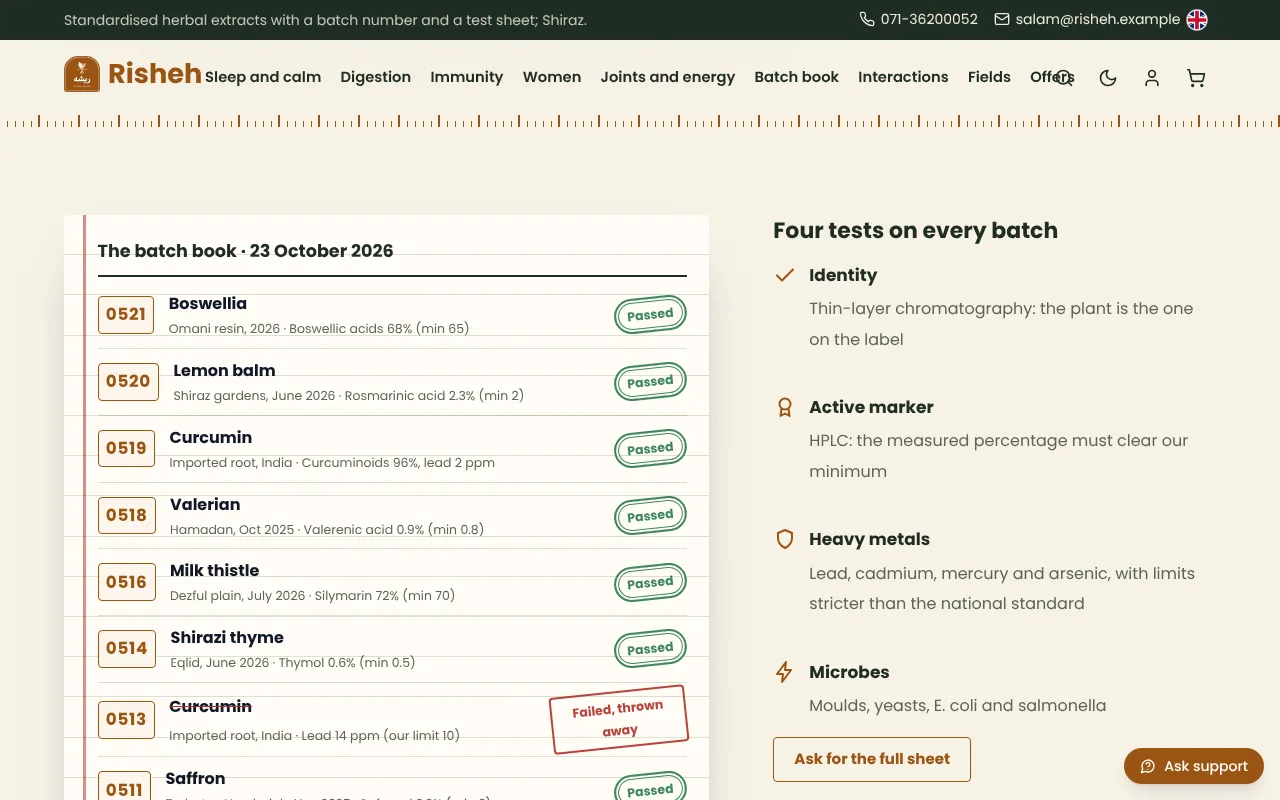Select batch number 0521 badge
1280x800 pixels.
tap(126, 314)
